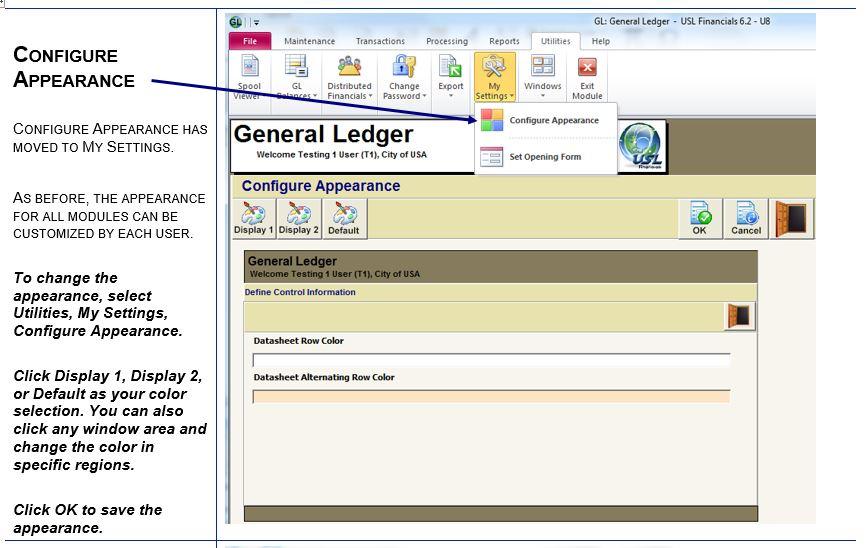The width and height of the screenshot is (868, 548).
Task: Switch to the Processing tab
Action: 447,41
